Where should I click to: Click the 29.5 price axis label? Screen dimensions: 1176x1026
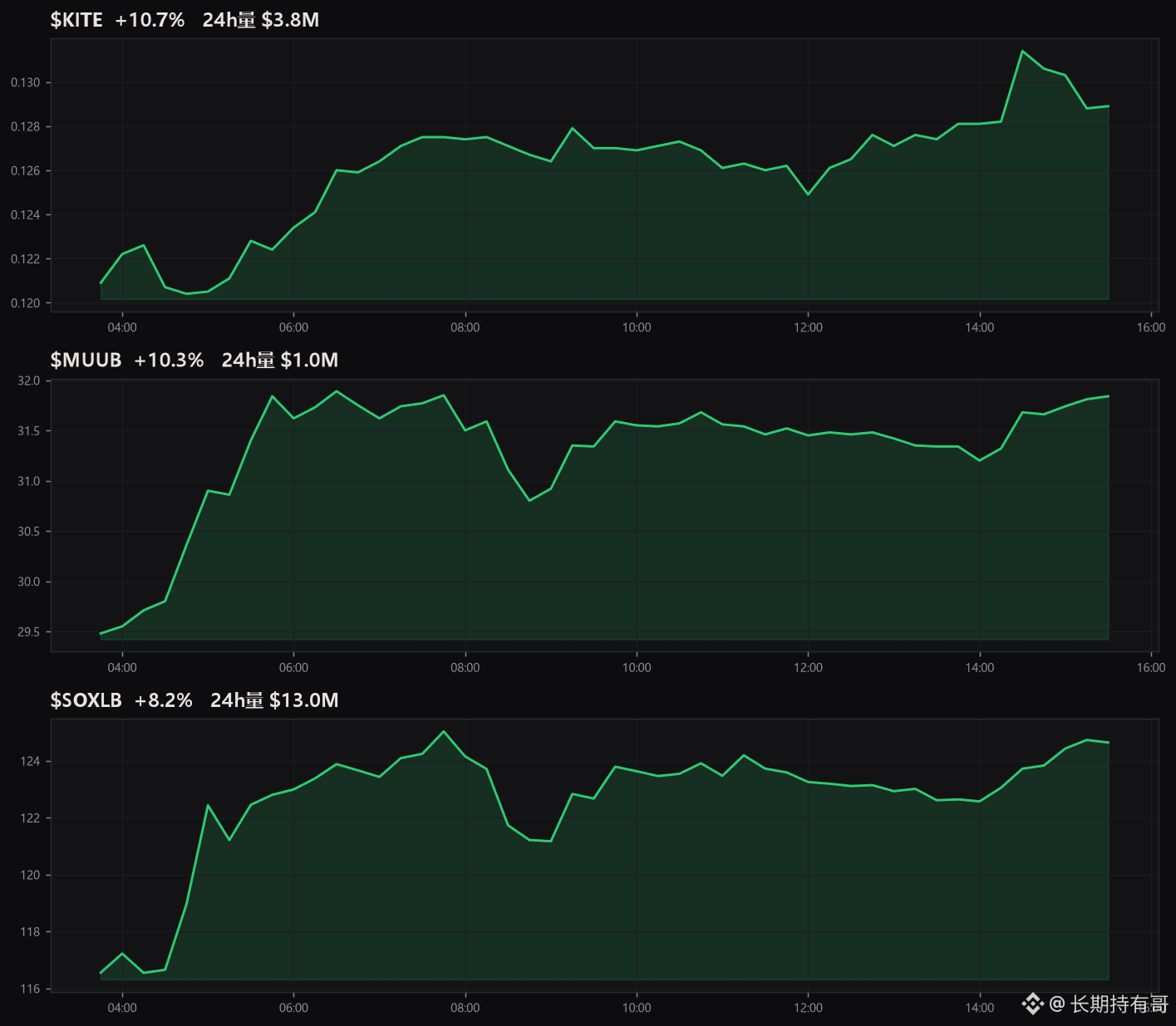point(28,631)
